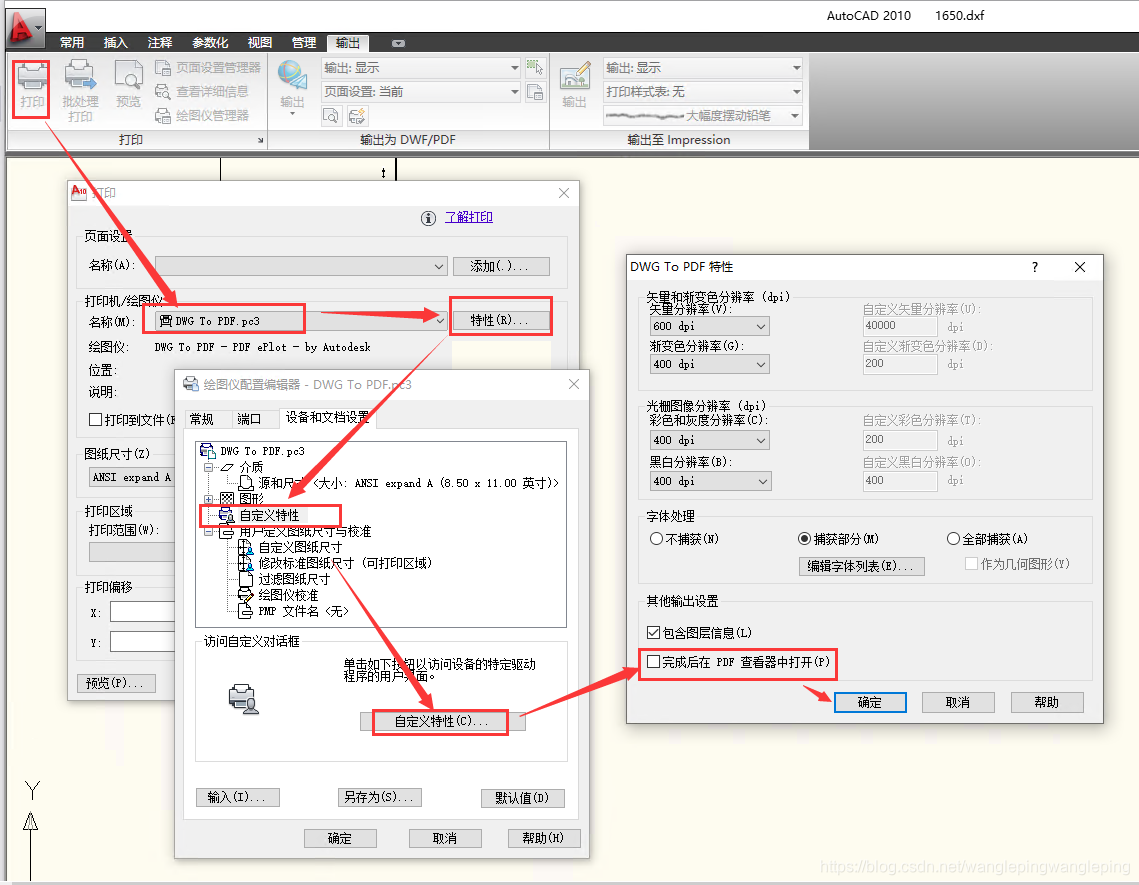Open the page setup 名称(A) dropdown
The width and height of the screenshot is (1139, 885).
pos(301,266)
